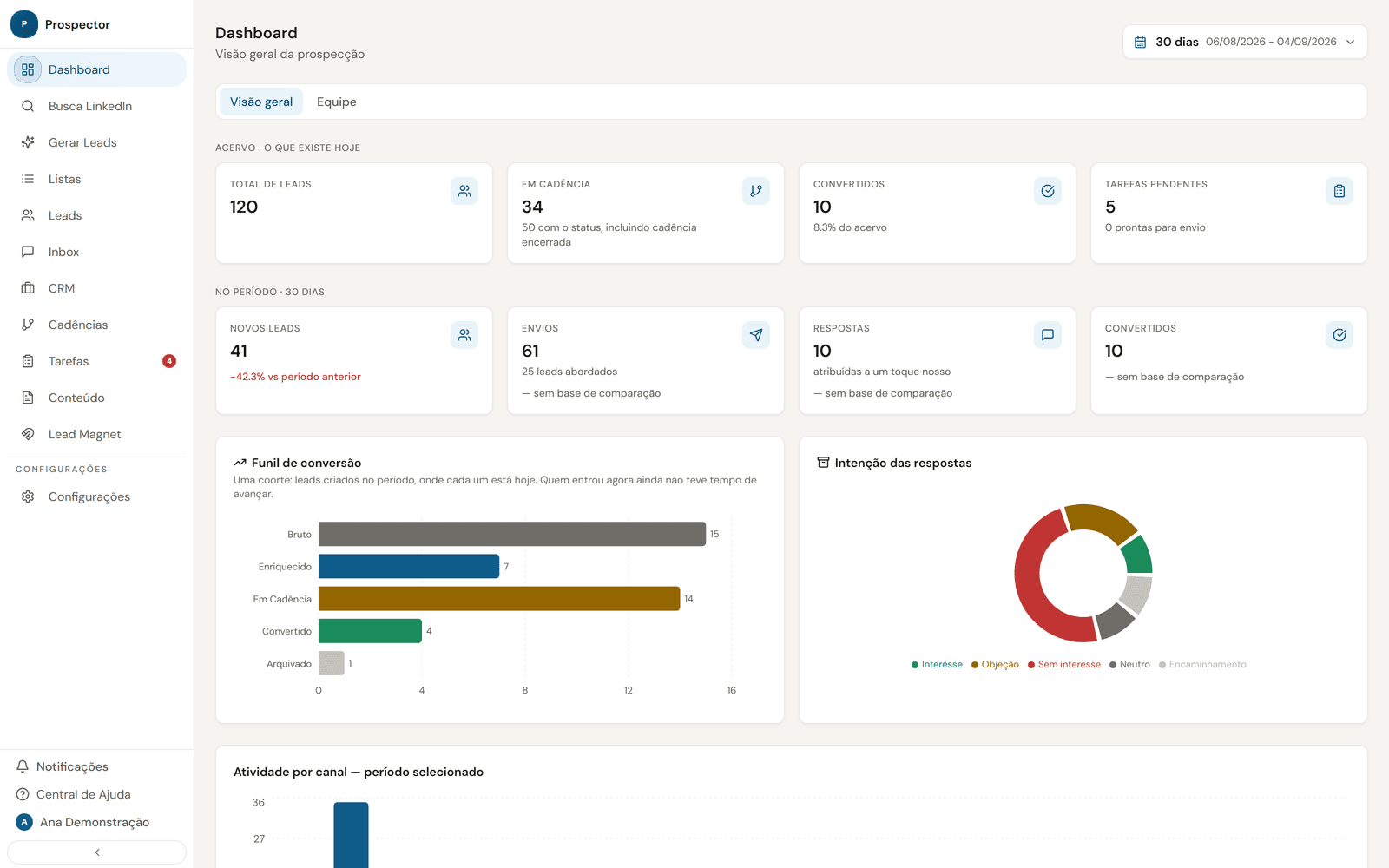Click the Listas list icon
Screen dimensions: 1389x868
pos(28,179)
